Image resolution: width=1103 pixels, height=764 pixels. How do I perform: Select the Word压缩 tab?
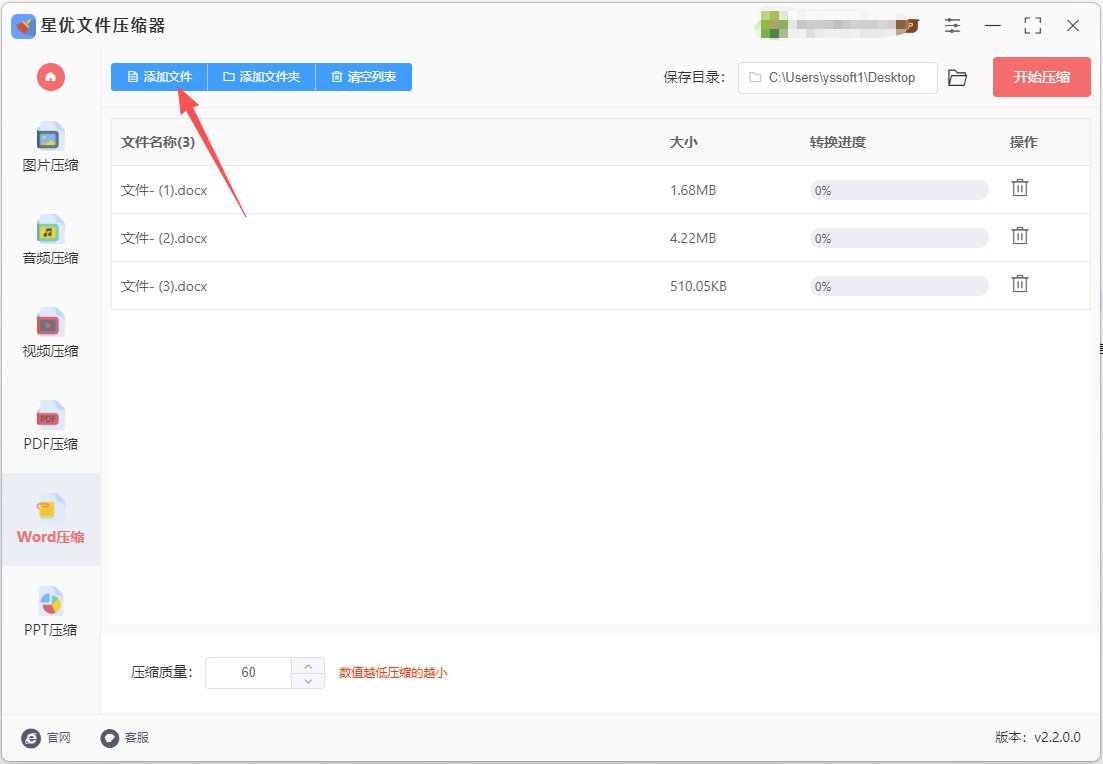click(51, 519)
